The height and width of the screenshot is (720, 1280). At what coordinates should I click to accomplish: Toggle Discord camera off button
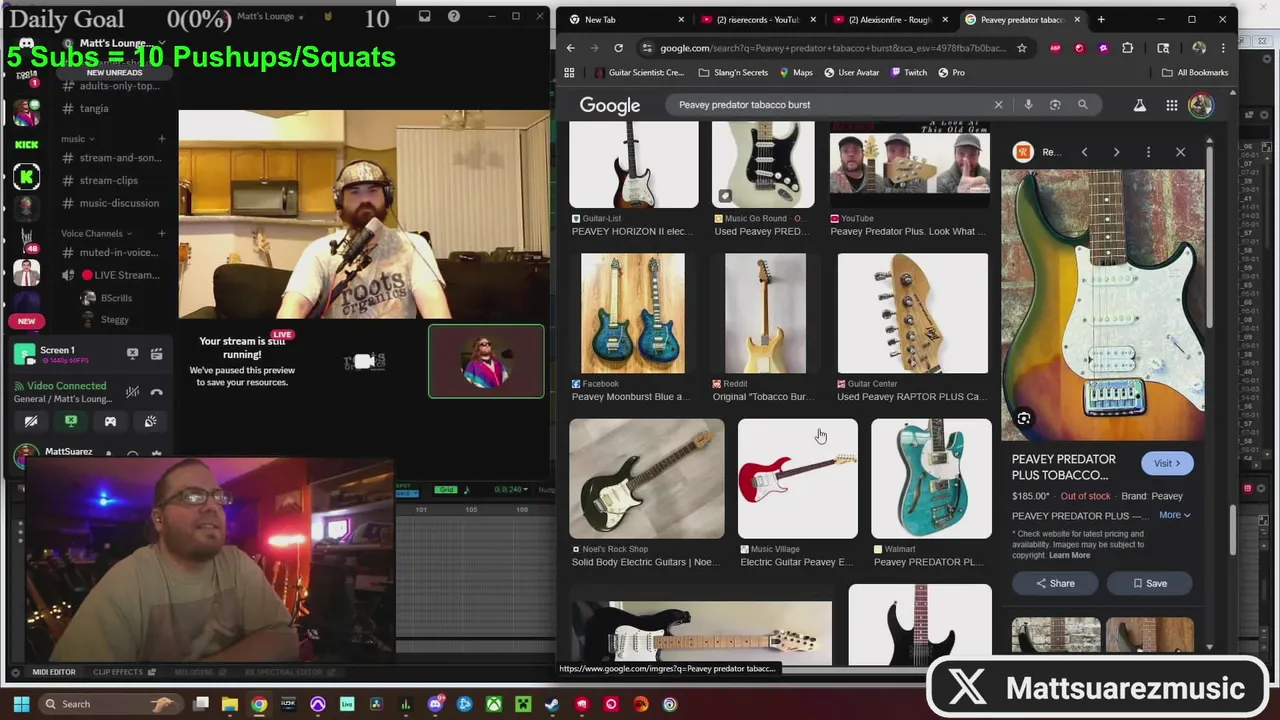31,421
